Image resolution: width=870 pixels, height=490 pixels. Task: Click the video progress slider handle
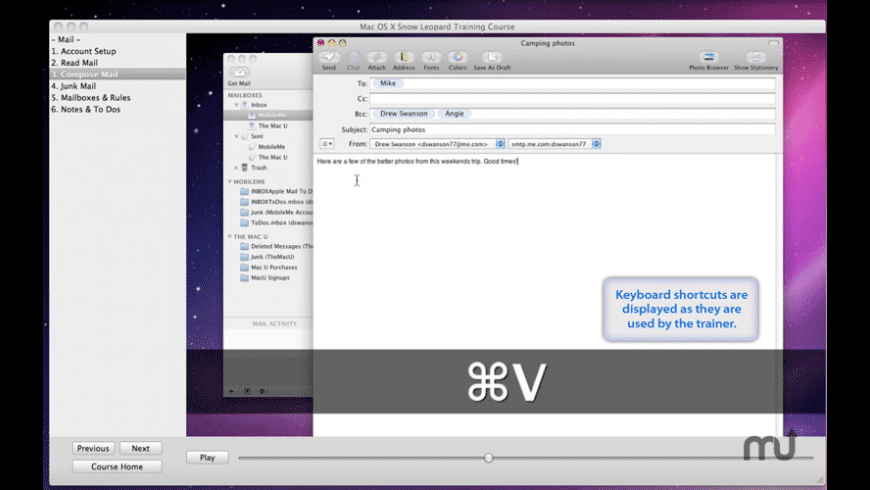point(488,458)
